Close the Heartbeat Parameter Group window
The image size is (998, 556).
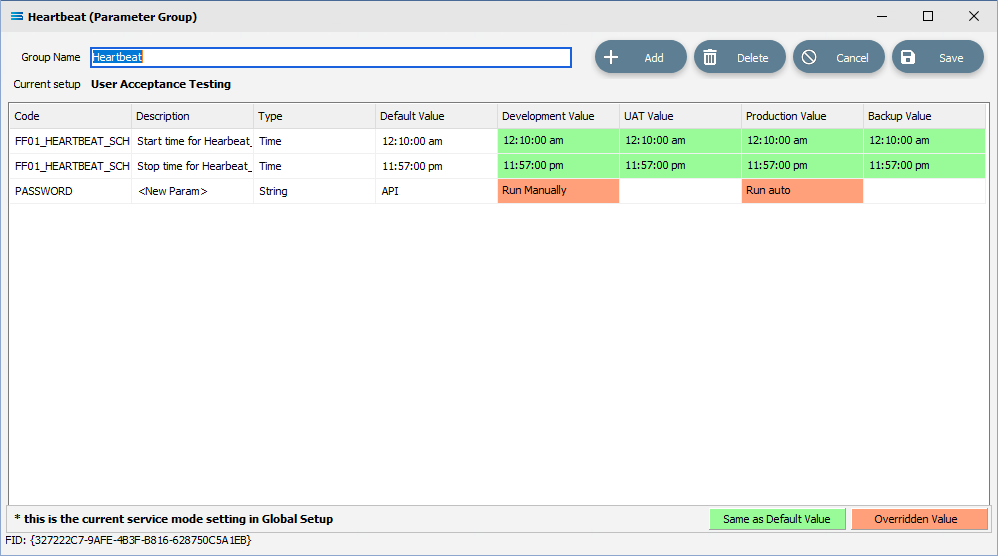(x=974, y=17)
